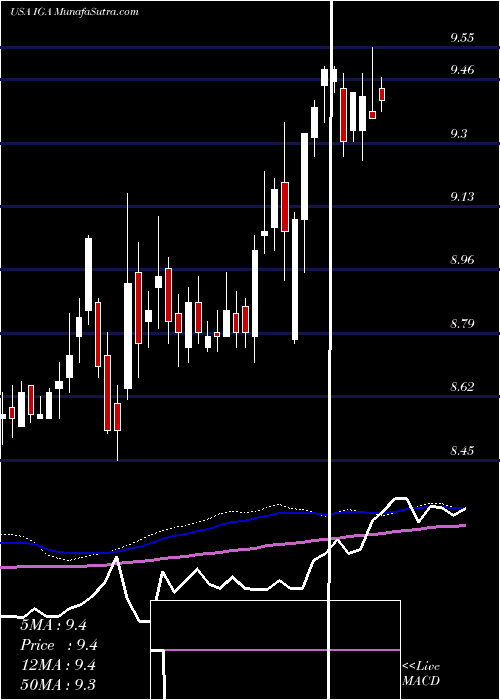The height and width of the screenshot is (700, 500).
Task: Click the 'USA IGA MunafaSutra.com' title text
Action: (74, 12)
